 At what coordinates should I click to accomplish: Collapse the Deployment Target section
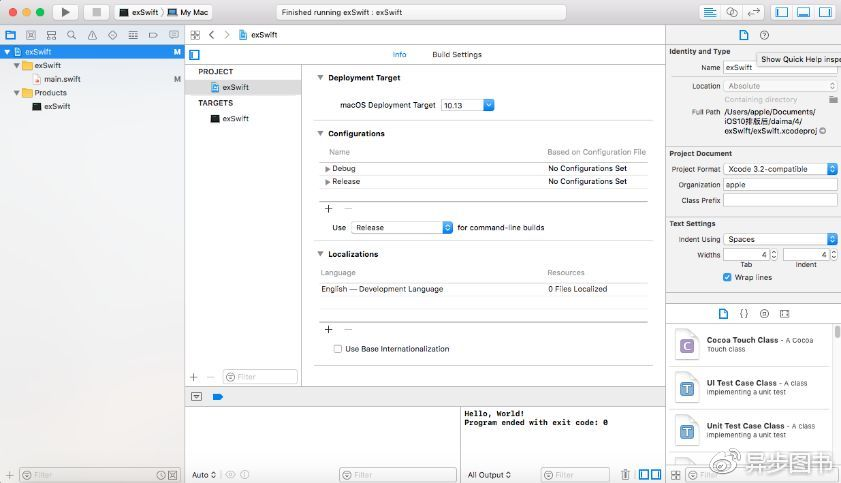320,78
